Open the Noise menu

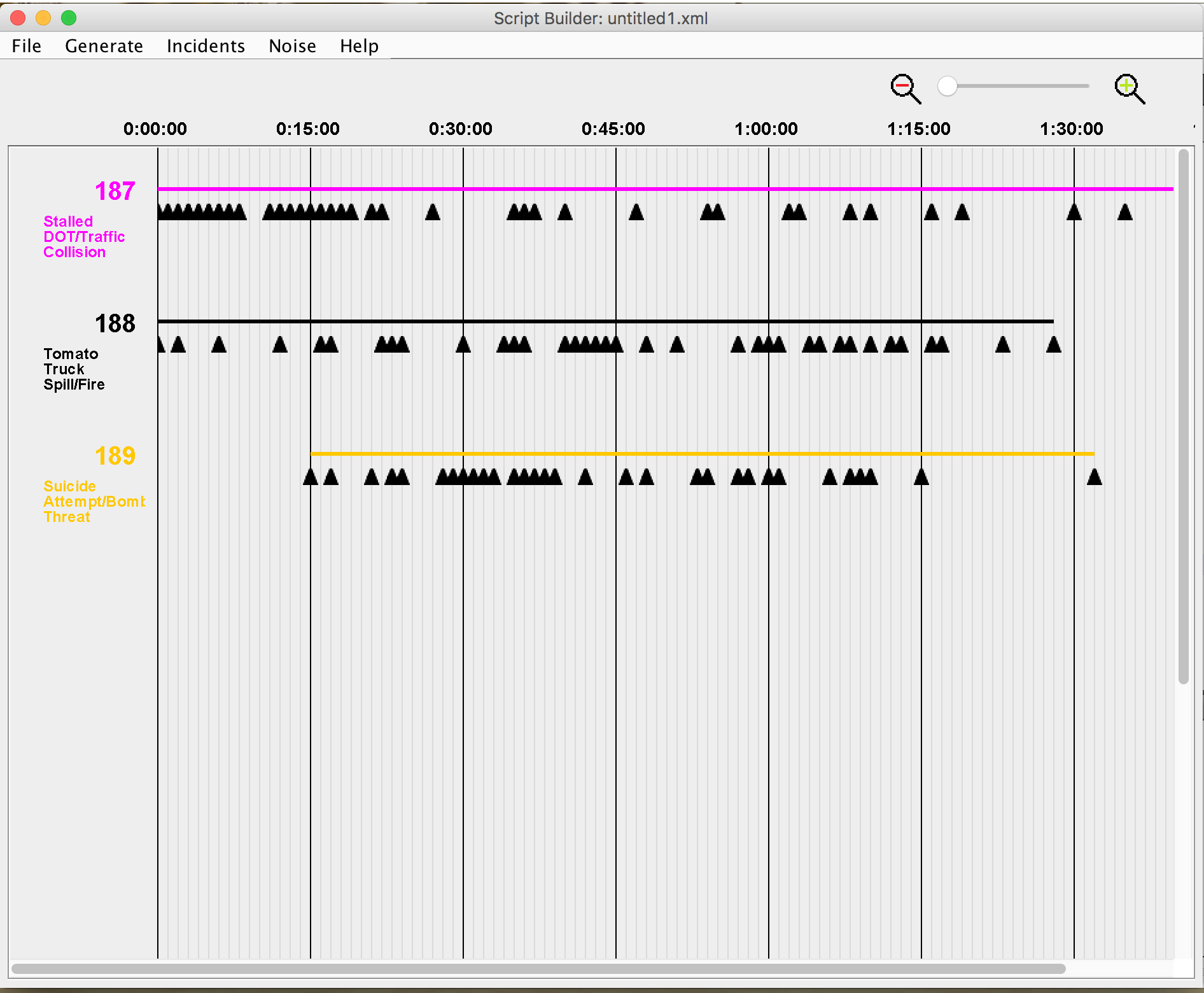293,46
